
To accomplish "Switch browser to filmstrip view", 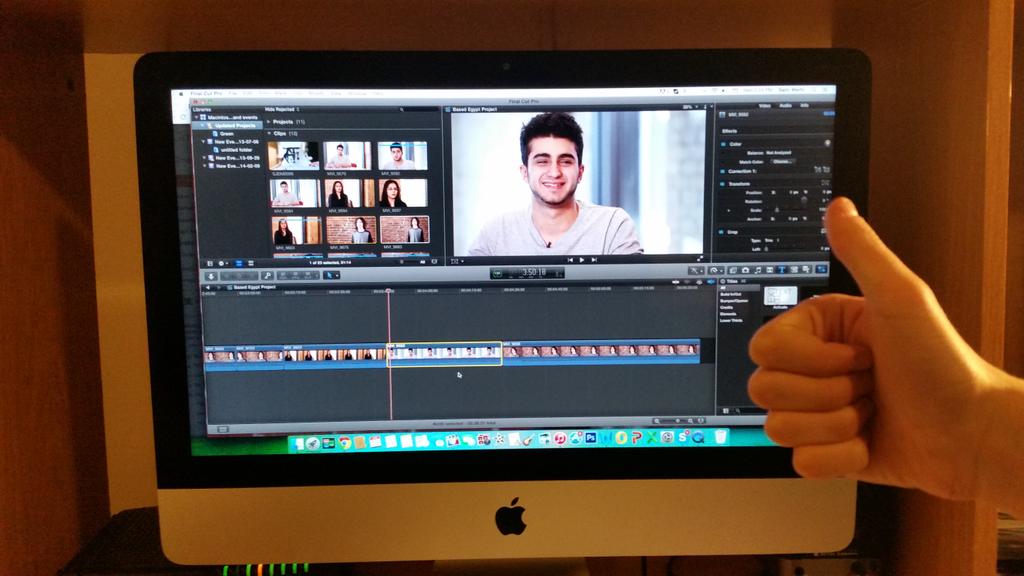I will (238, 263).
